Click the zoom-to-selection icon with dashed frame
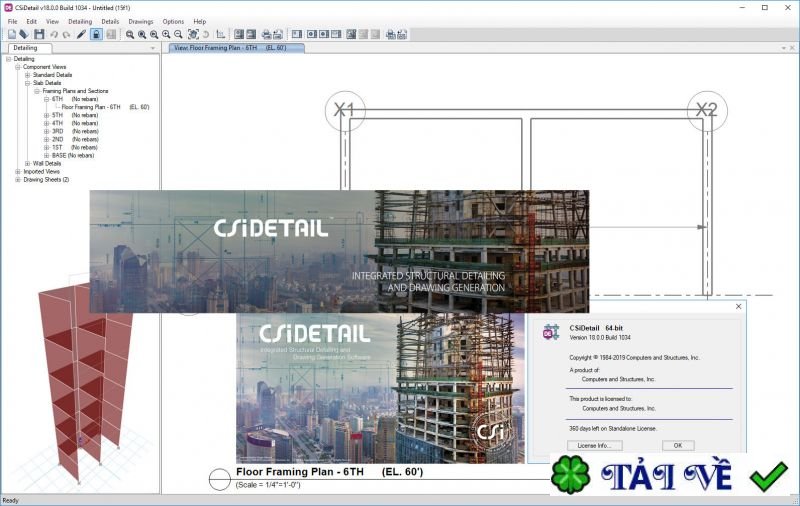Screen dimensions: 800x506 point(193,34)
